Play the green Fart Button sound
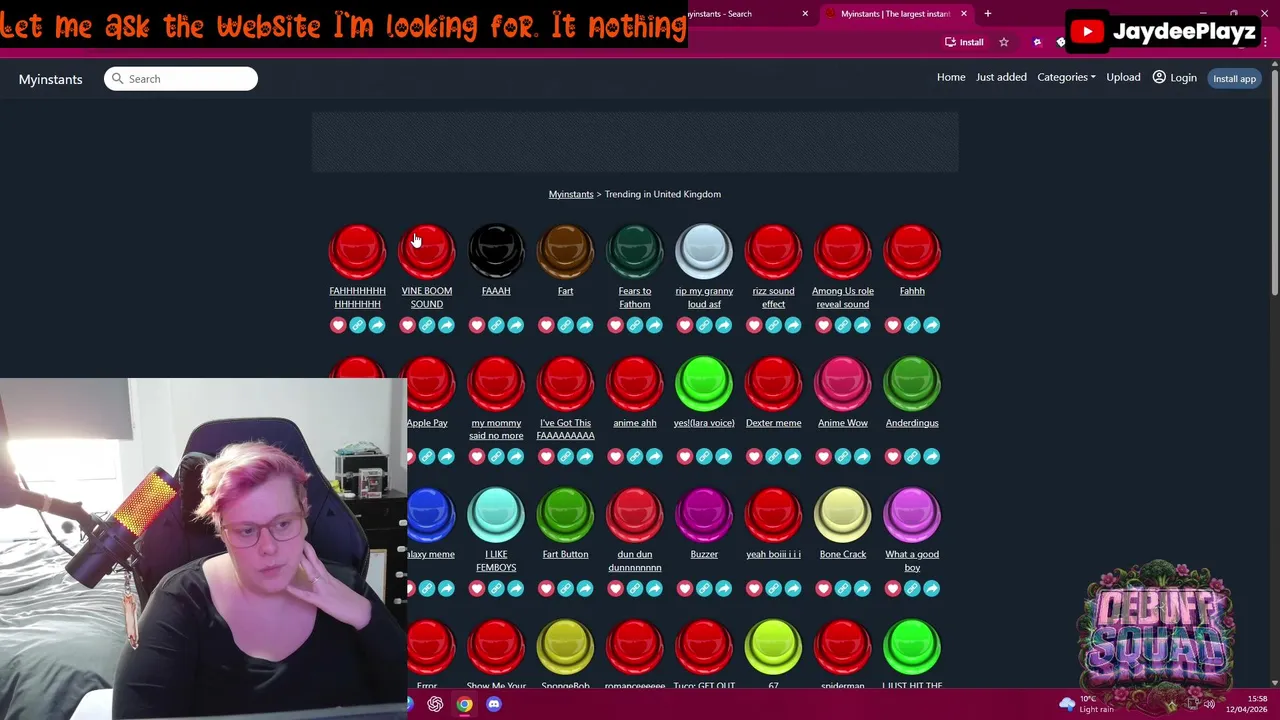Viewport: 1280px width, 720px height. click(565, 515)
